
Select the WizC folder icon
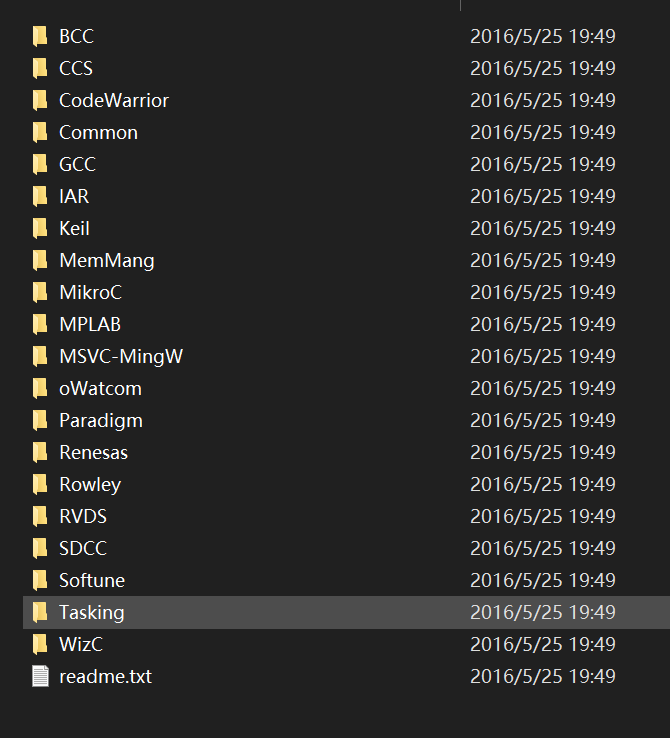pyautogui.click(x=40, y=644)
